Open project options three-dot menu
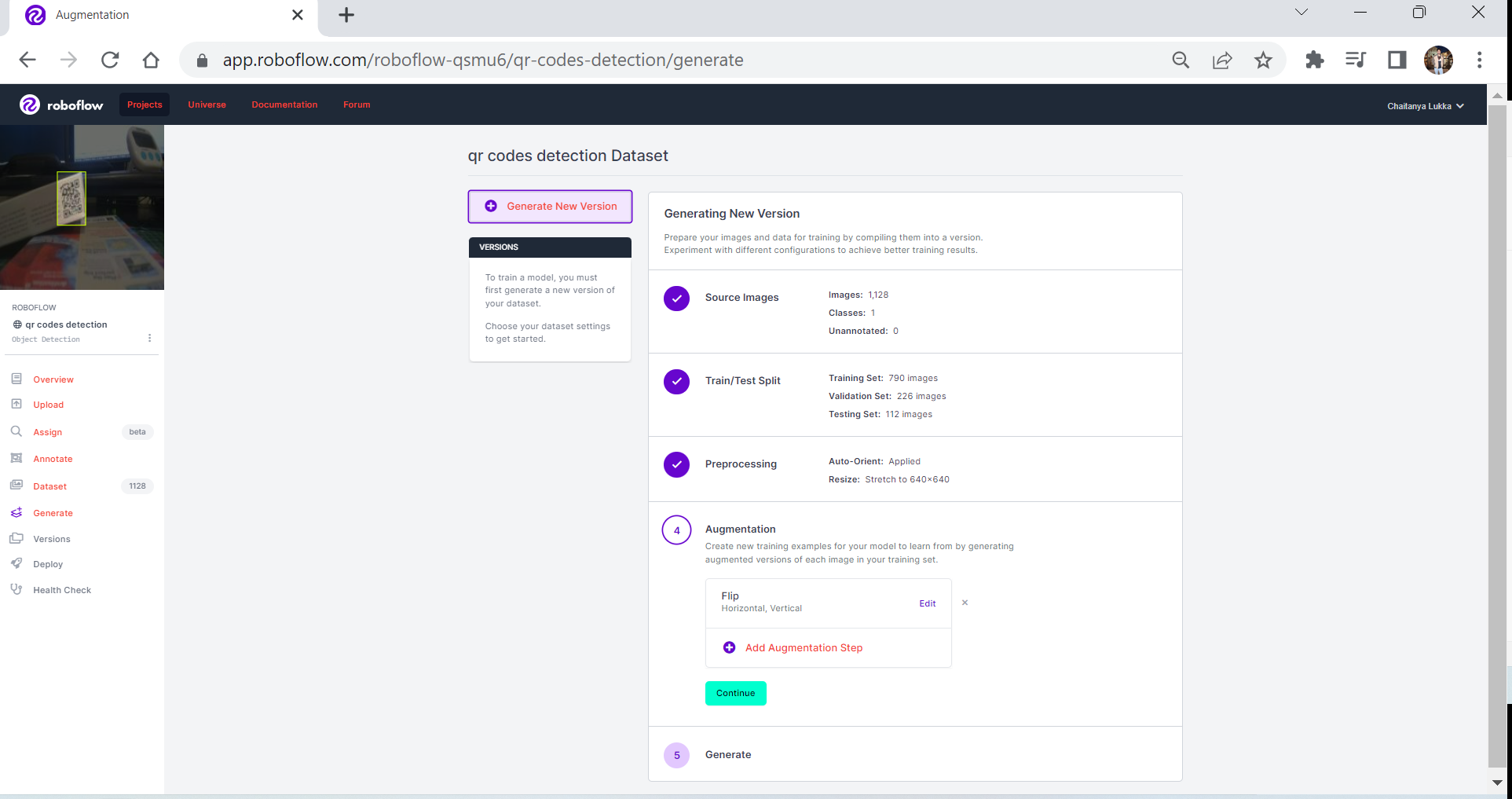The height and width of the screenshot is (799, 1512). [149, 338]
